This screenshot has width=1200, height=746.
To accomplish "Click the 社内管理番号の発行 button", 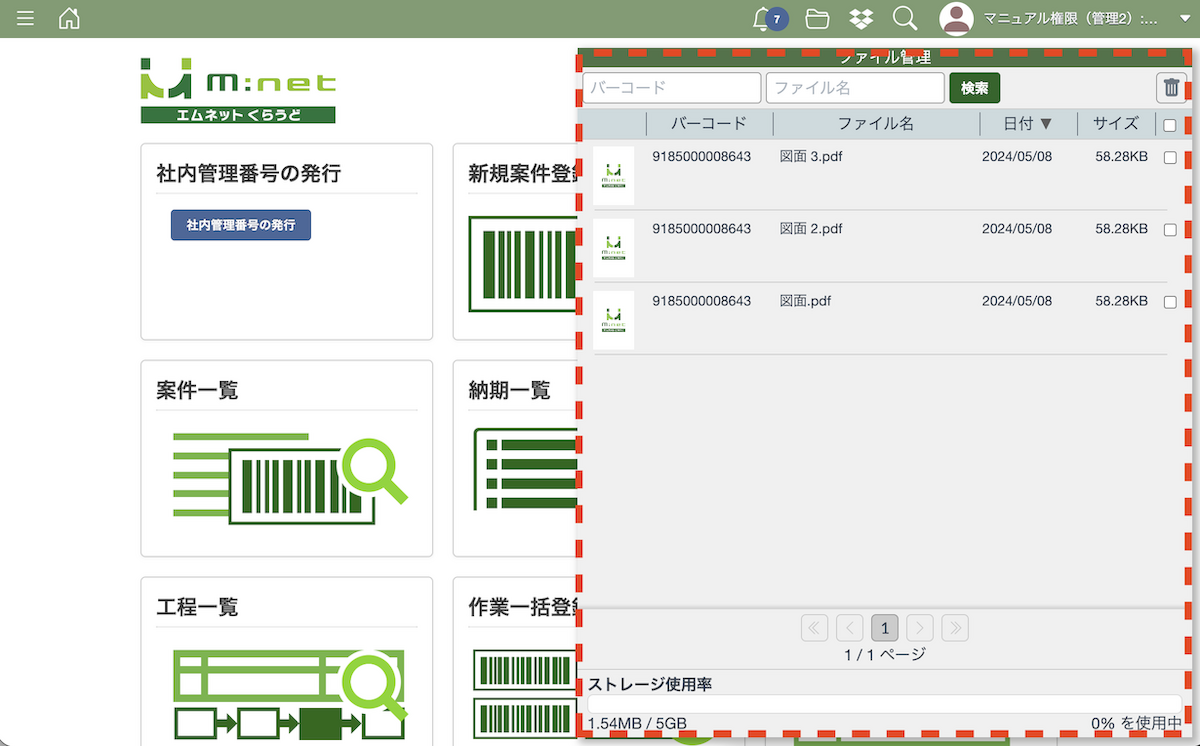I will (241, 225).
